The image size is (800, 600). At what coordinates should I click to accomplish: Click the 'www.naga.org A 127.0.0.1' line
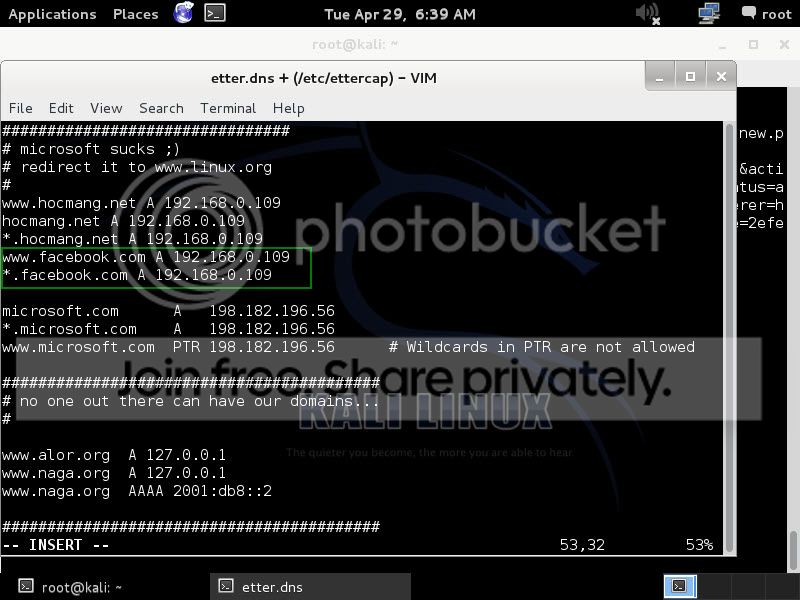(114, 473)
